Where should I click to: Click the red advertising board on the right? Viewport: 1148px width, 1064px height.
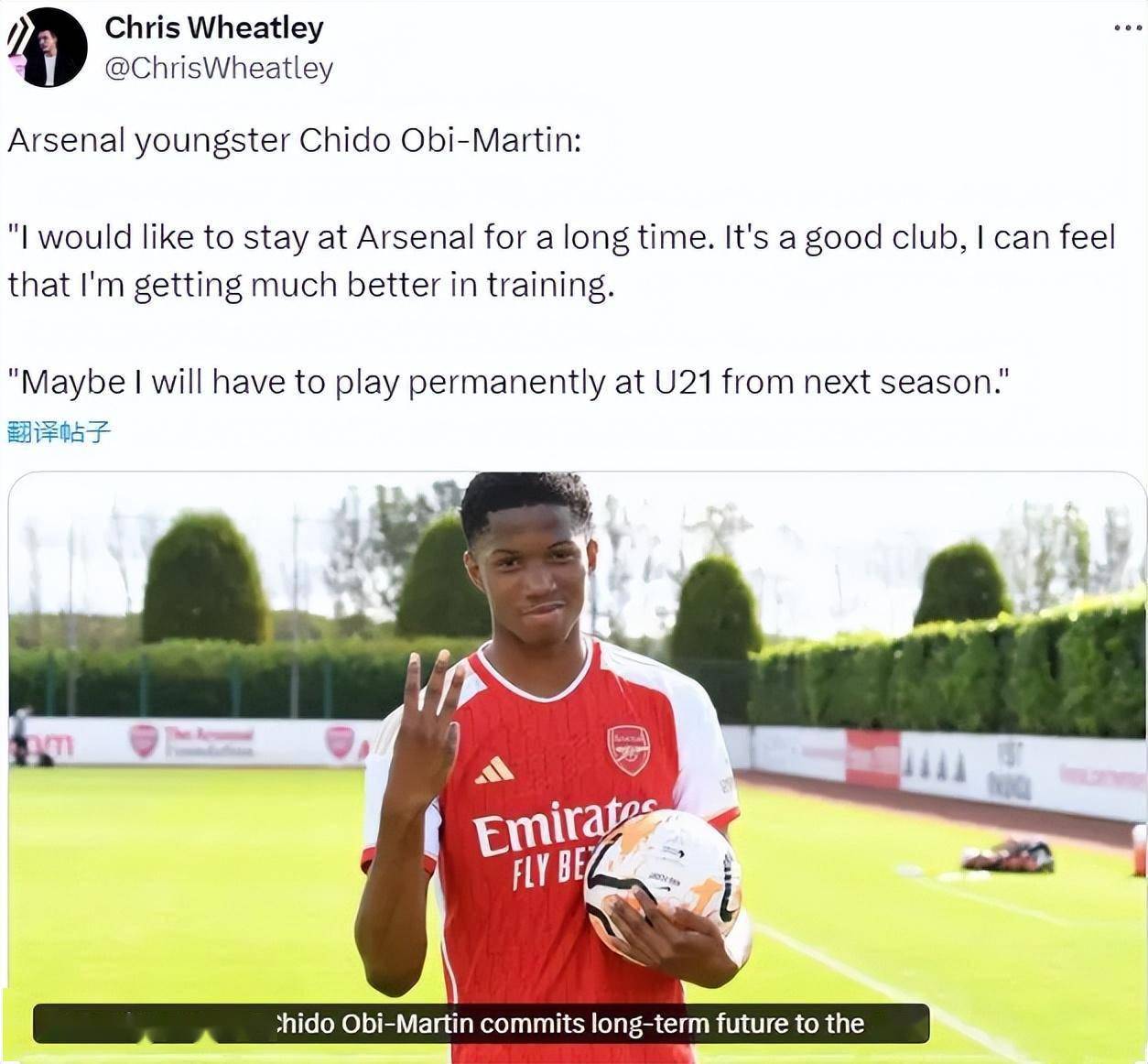(872, 759)
